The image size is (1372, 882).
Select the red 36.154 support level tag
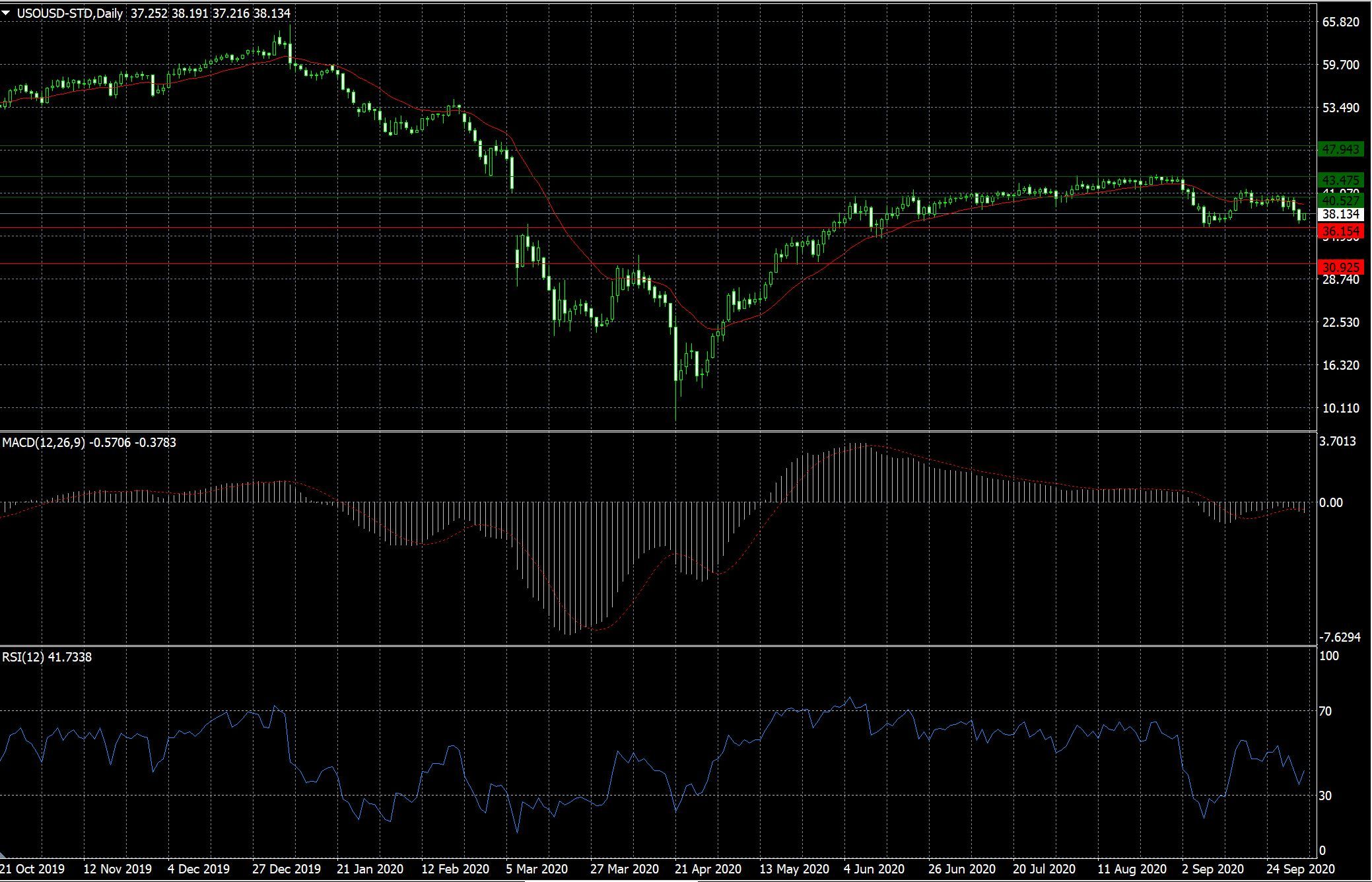point(1340,231)
